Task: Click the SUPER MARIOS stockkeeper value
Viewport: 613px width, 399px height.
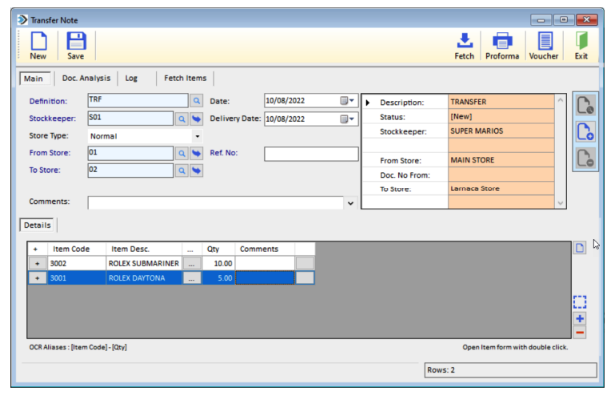Action: 501,131
